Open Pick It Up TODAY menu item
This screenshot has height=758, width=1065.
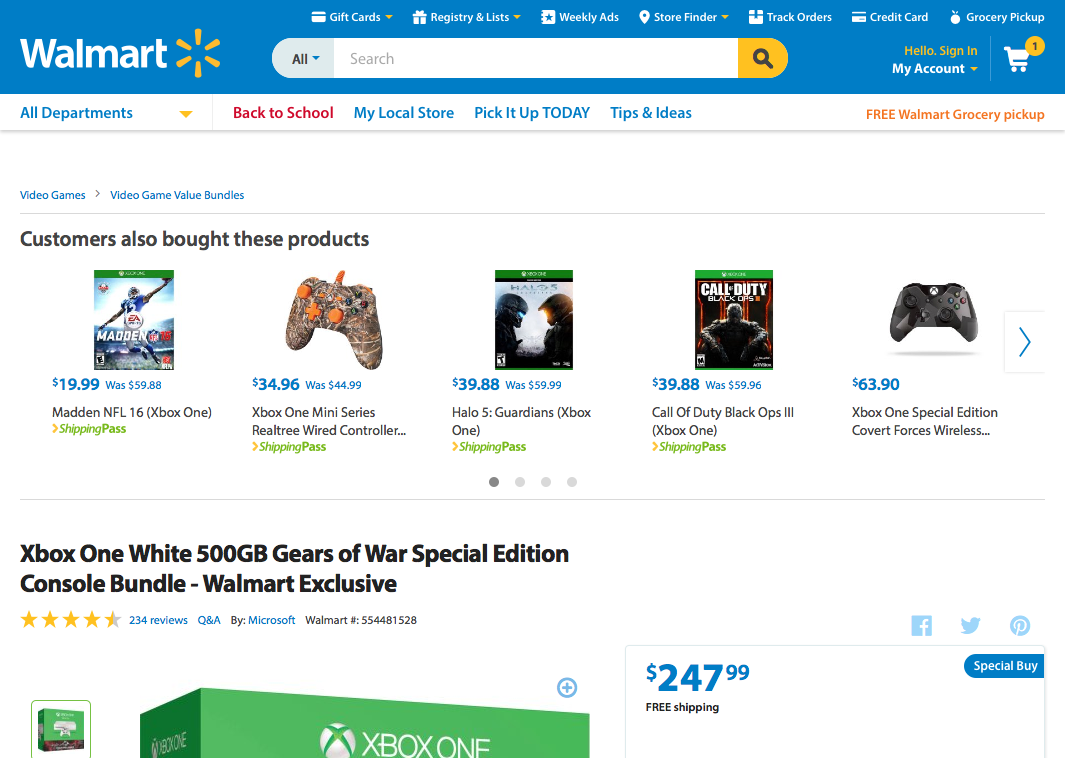point(532,113)
